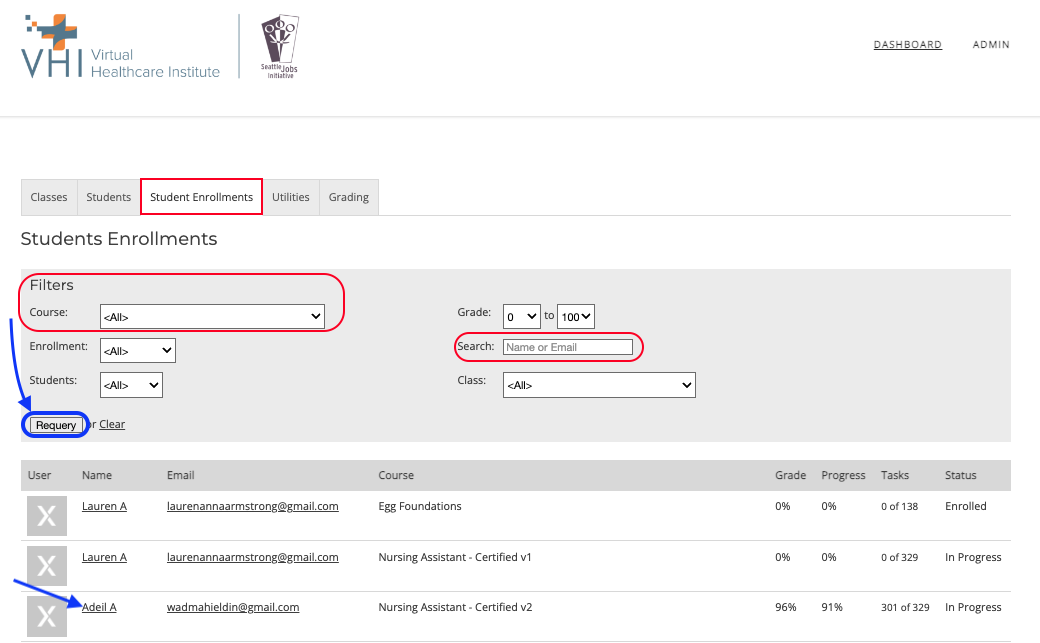Open Lauren A name link for Nursing Assistant v1
Screen dimensions: 1040x643
(x=104, y=557)
